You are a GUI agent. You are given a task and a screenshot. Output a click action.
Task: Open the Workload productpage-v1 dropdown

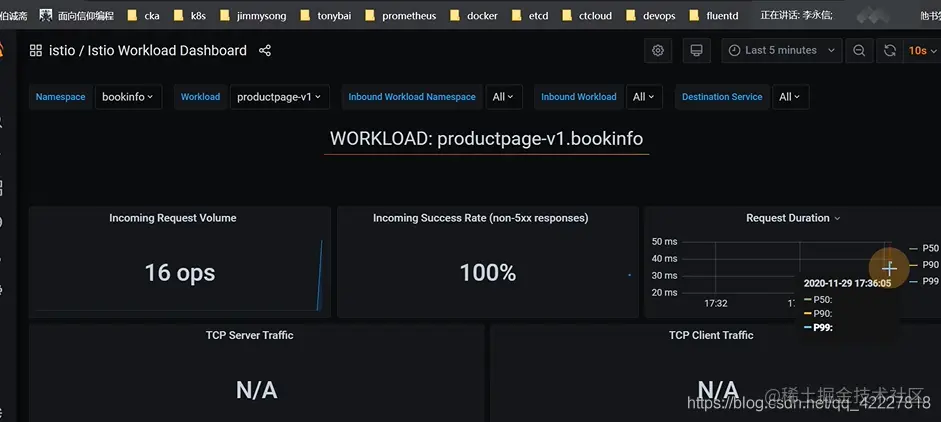click(x=280, y=97)
